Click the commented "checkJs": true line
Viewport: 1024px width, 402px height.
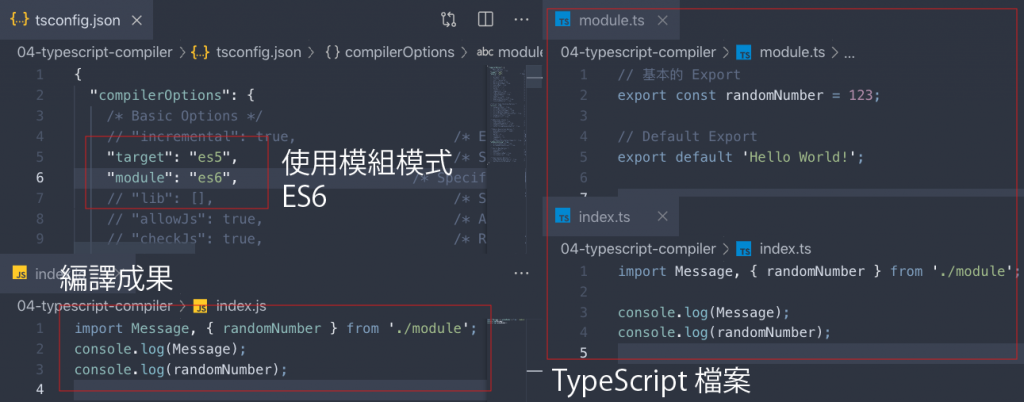(x=185, y=239)
